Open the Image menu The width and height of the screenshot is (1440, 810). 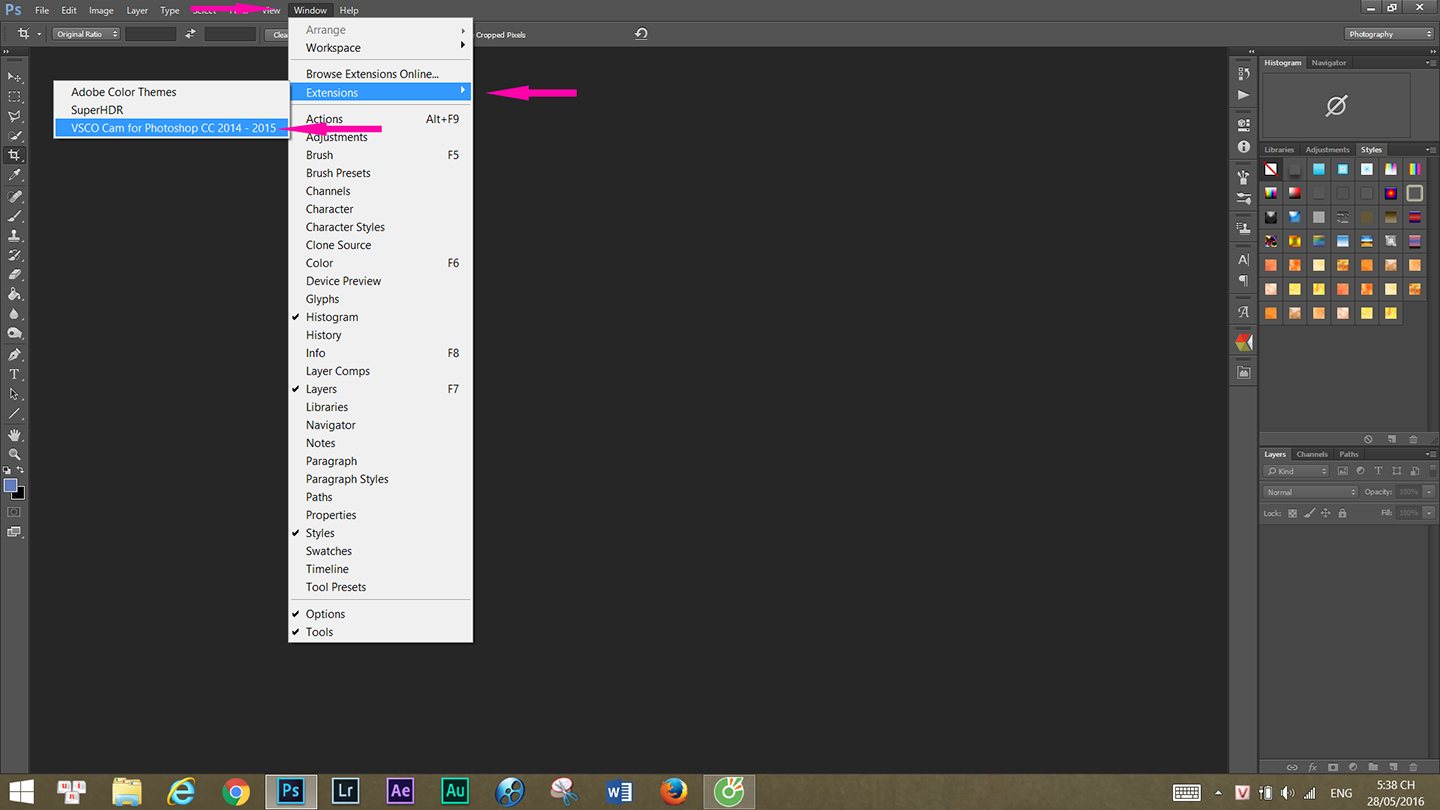101,10
